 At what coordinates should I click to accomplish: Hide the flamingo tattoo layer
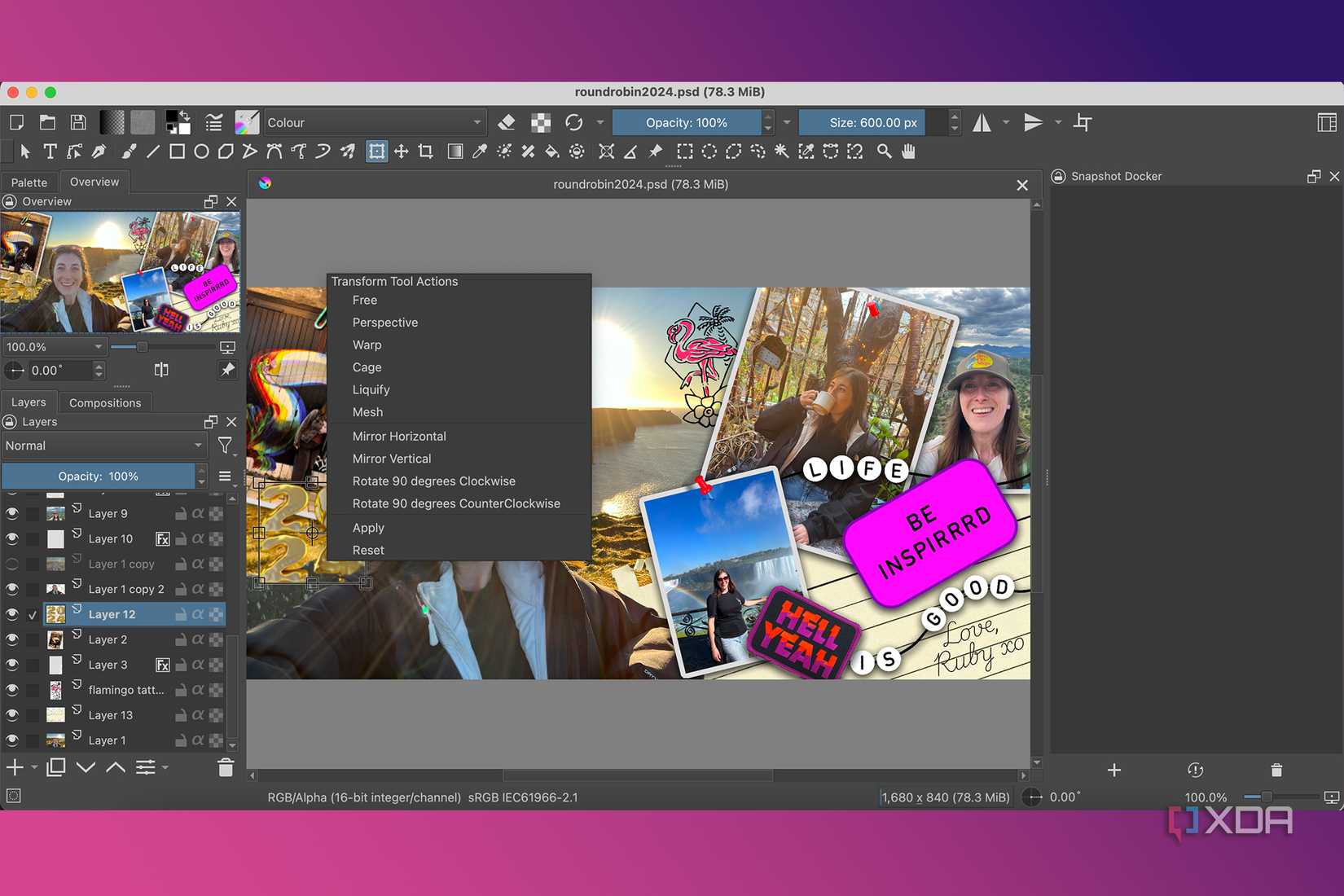coord(12,689)
